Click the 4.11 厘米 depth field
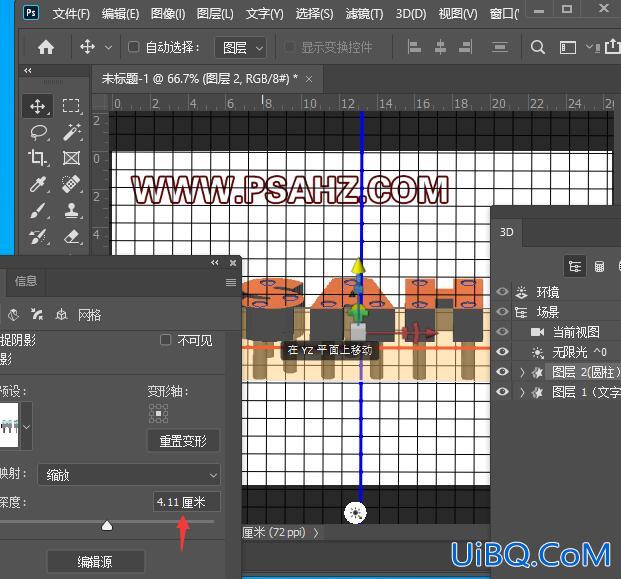The width and height of the screenshot is (621, 579). (187, 502)
